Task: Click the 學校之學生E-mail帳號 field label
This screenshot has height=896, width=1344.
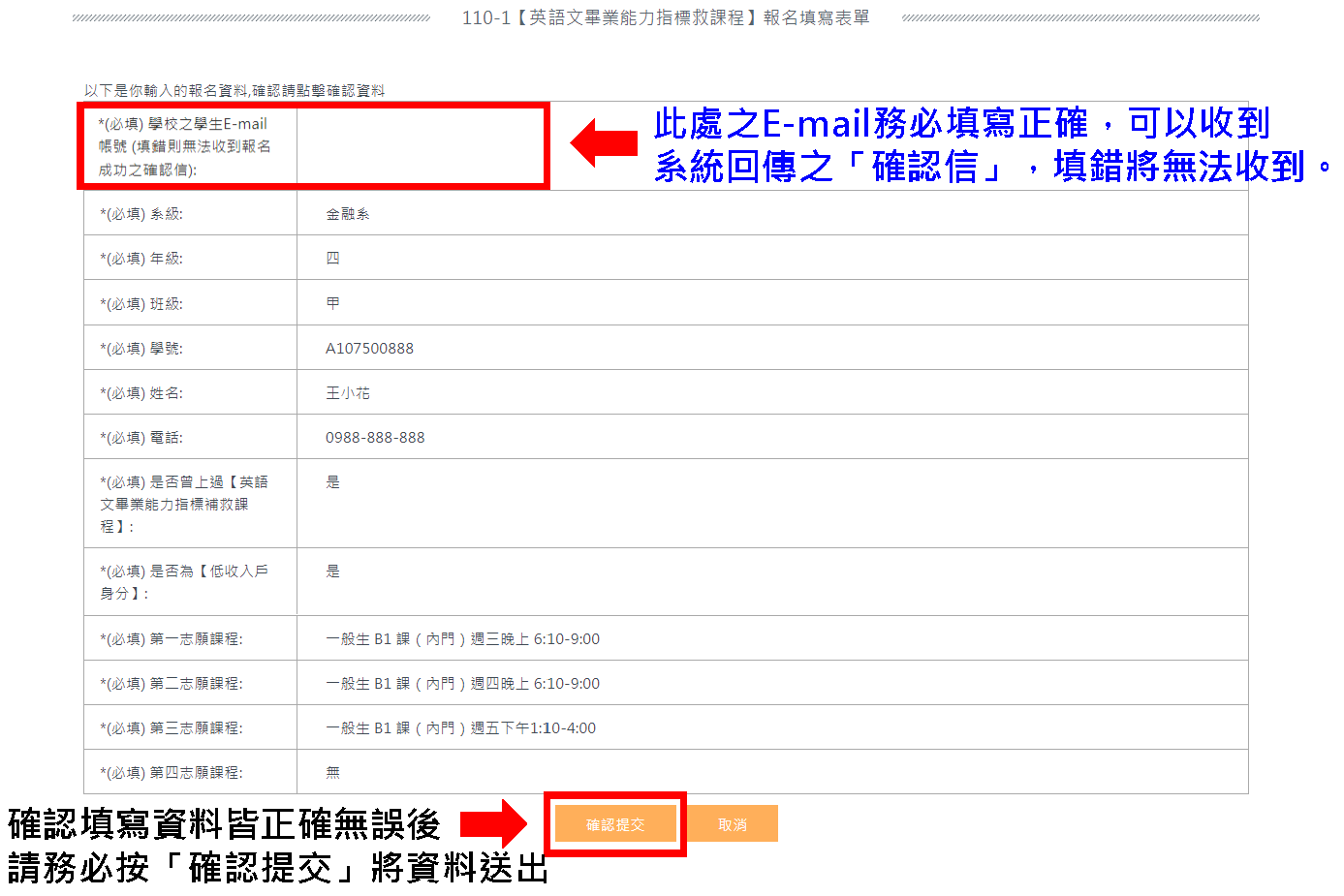Action: [185, 146]
